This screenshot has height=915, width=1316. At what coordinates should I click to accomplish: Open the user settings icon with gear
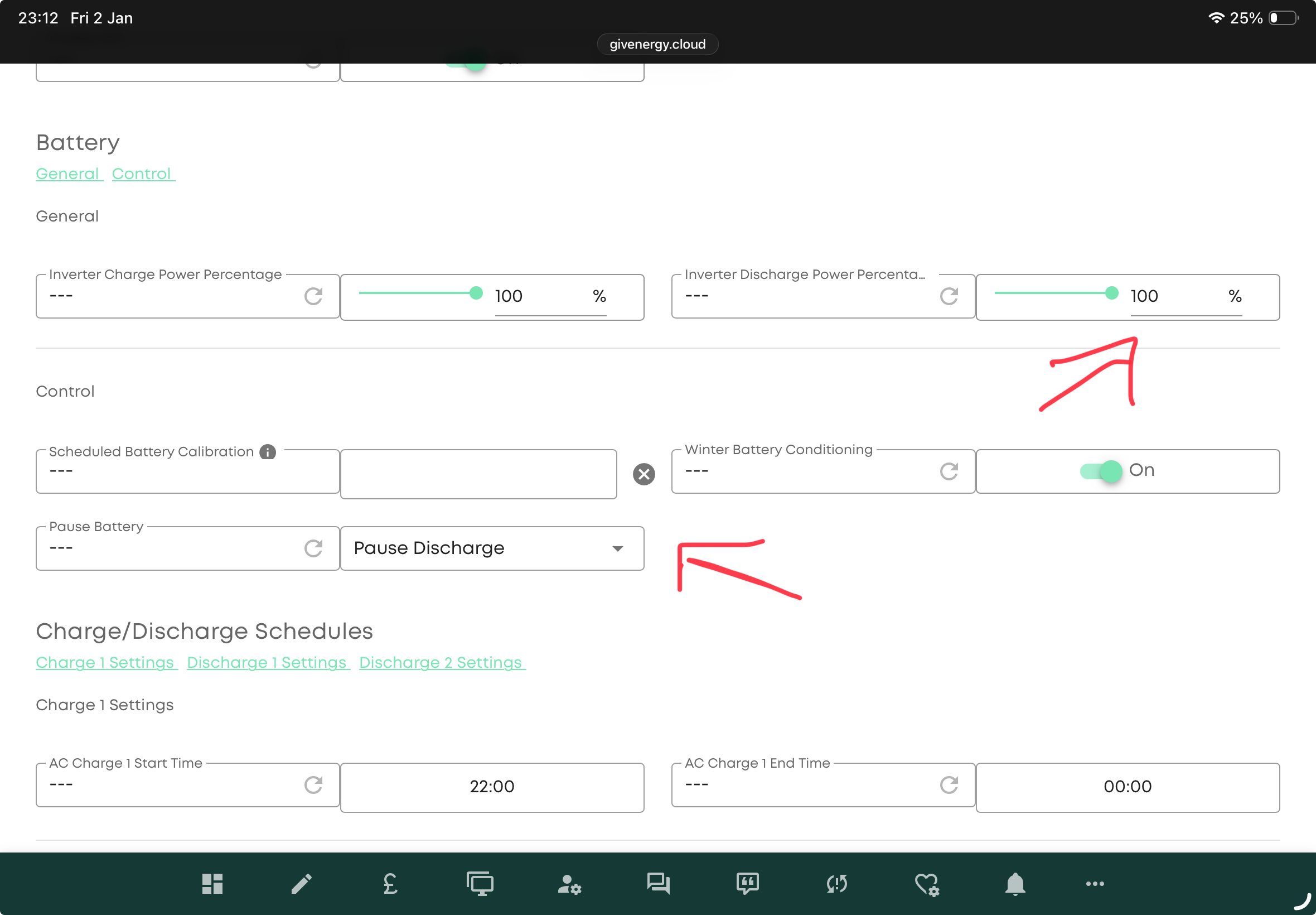point(569,883)
